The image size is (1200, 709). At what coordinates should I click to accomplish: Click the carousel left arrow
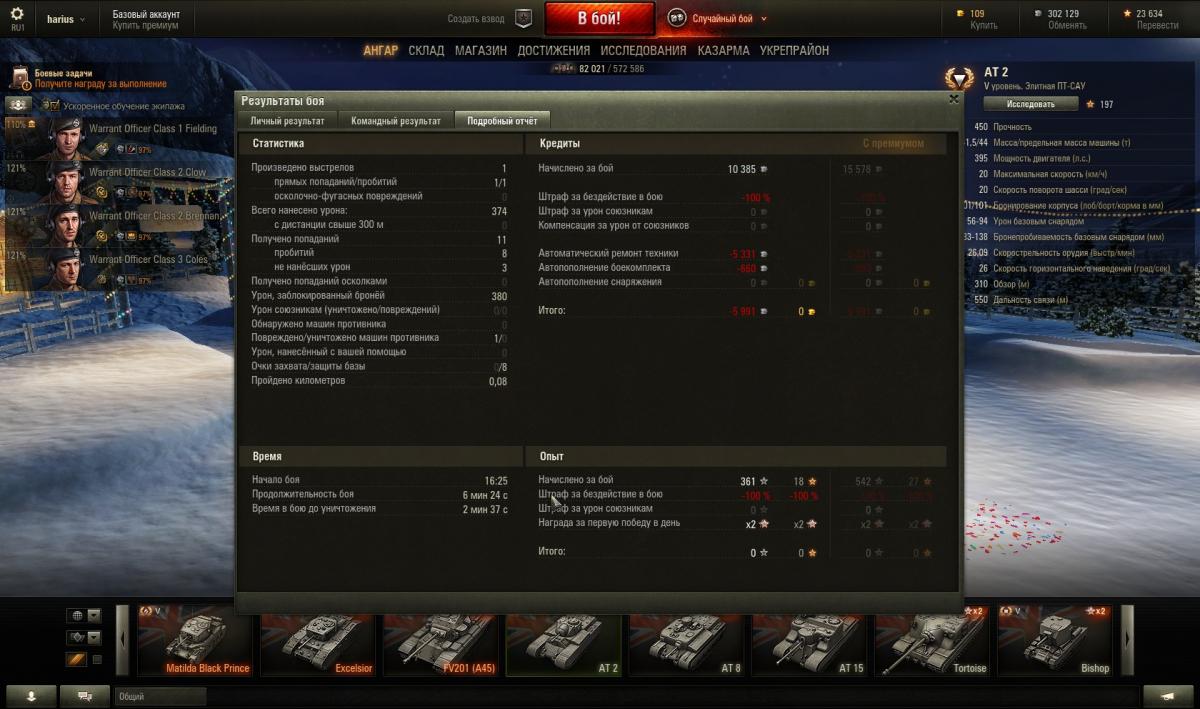[124, 639]
